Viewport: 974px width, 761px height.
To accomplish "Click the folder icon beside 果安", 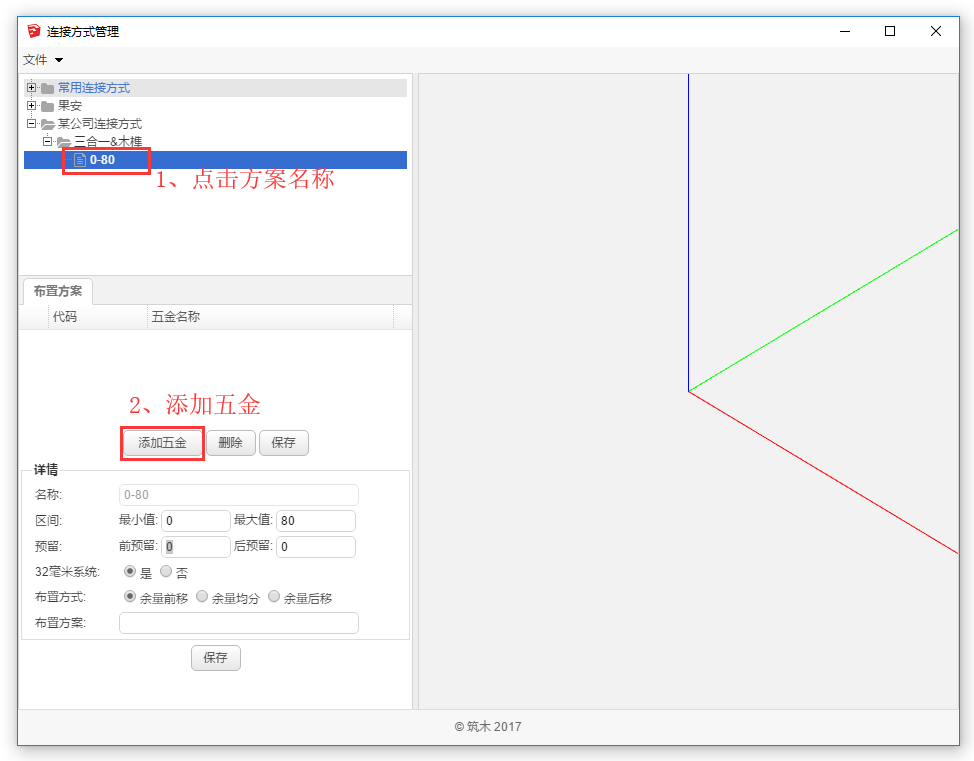I will pyautogui.click(x=47, y=106).
